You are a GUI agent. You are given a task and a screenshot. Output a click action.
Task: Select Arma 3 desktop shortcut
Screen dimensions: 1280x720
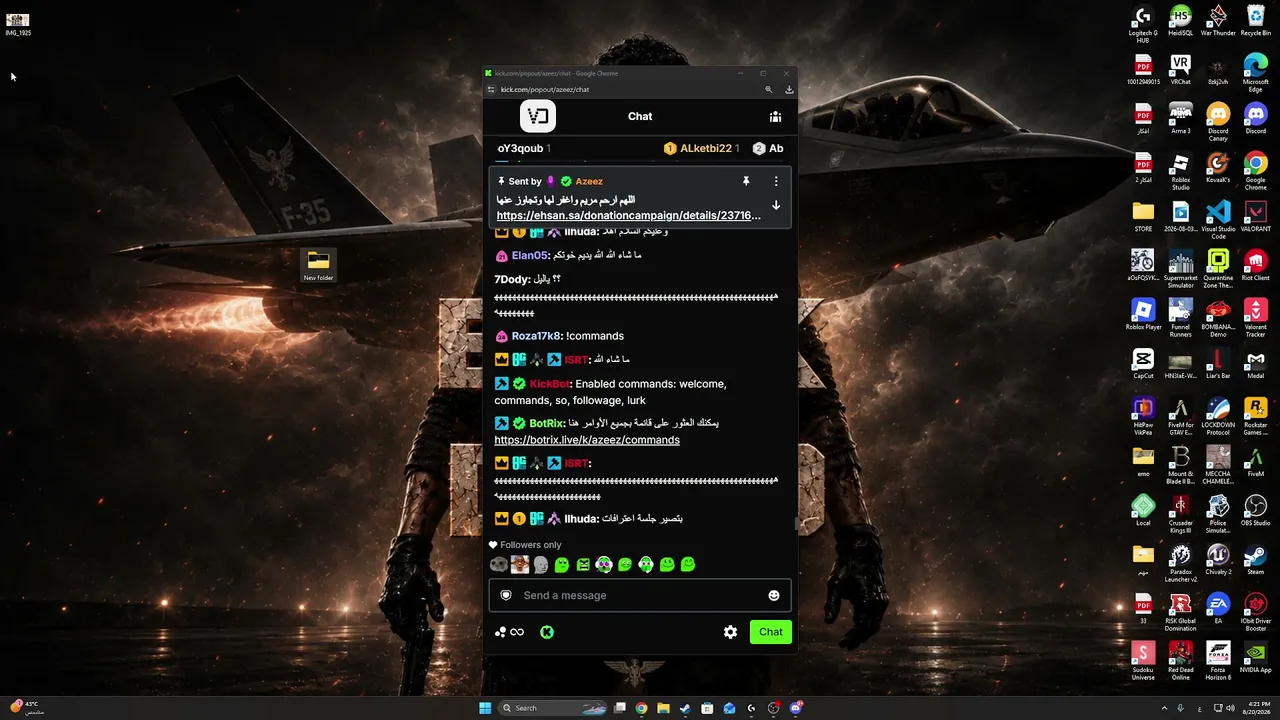pyautogui.click(x=1181, y=118)
